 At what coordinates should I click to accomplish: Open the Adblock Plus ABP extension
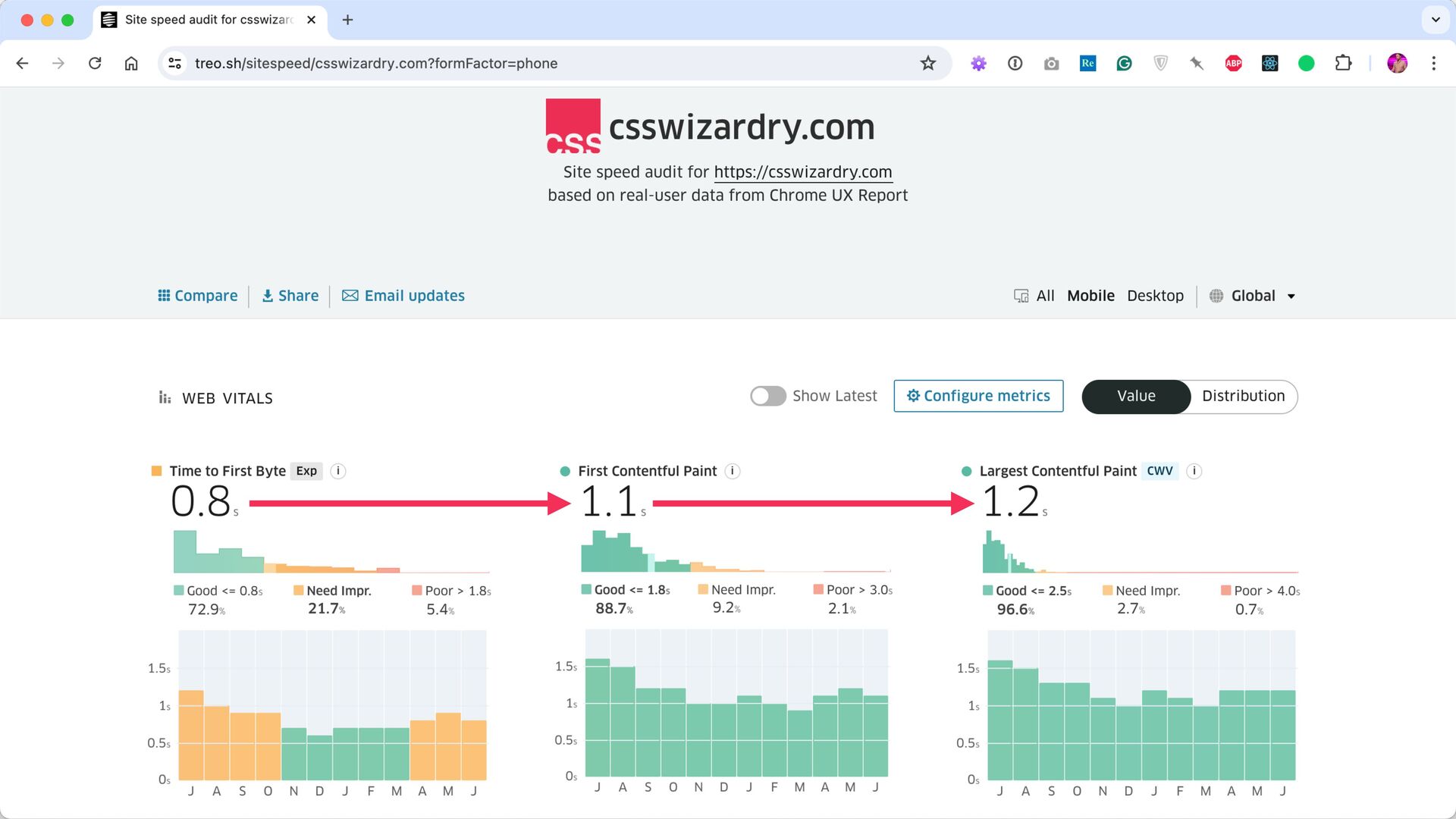coord(1234,64)
